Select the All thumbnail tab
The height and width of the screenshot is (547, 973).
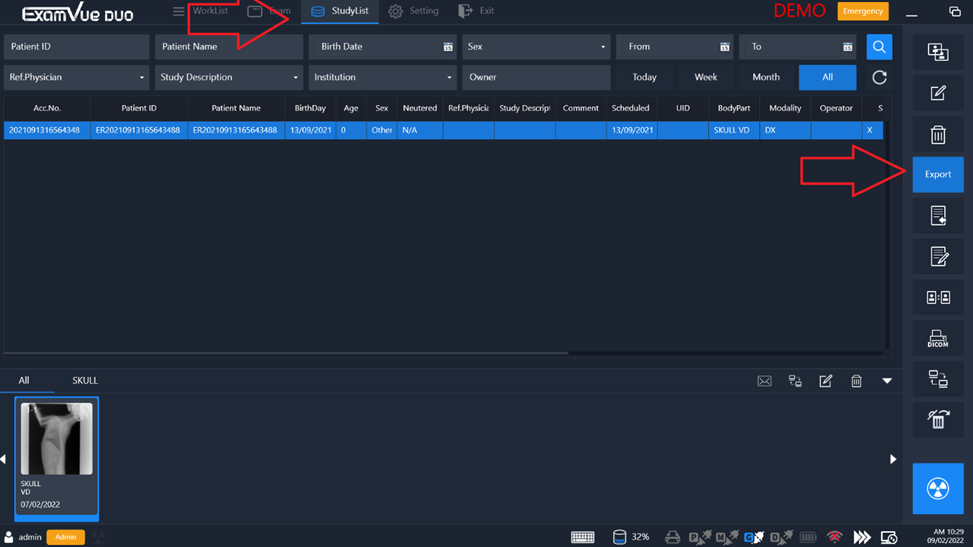(x=24, y=381)
